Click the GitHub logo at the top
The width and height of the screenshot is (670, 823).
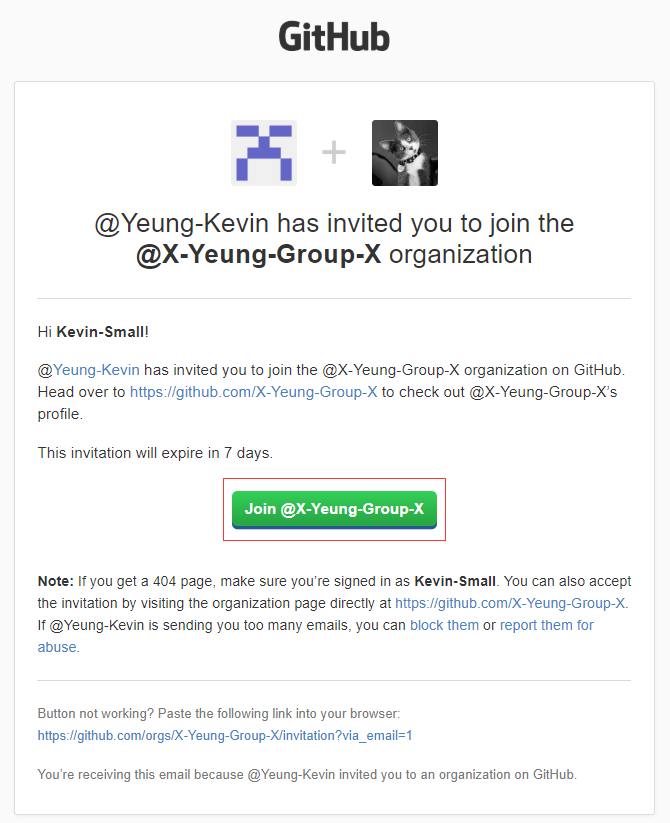(x=334, y=37)
